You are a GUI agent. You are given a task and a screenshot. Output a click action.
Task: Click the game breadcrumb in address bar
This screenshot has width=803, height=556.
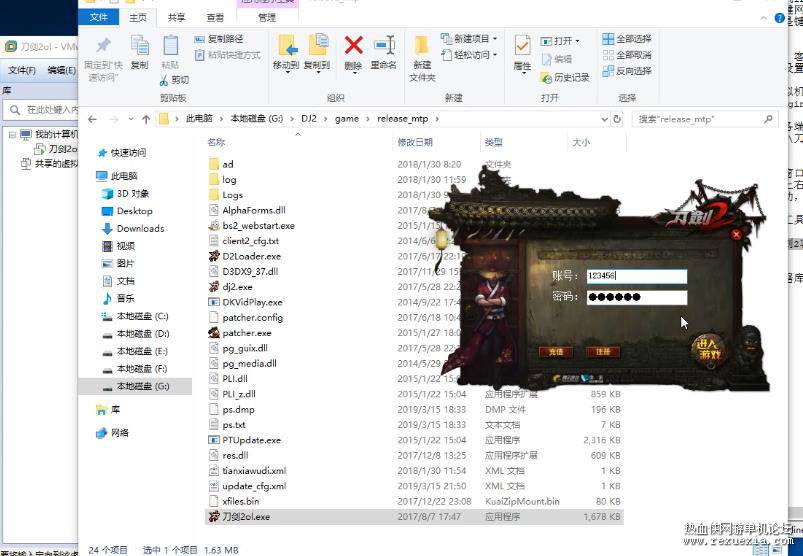pos(347,119)
